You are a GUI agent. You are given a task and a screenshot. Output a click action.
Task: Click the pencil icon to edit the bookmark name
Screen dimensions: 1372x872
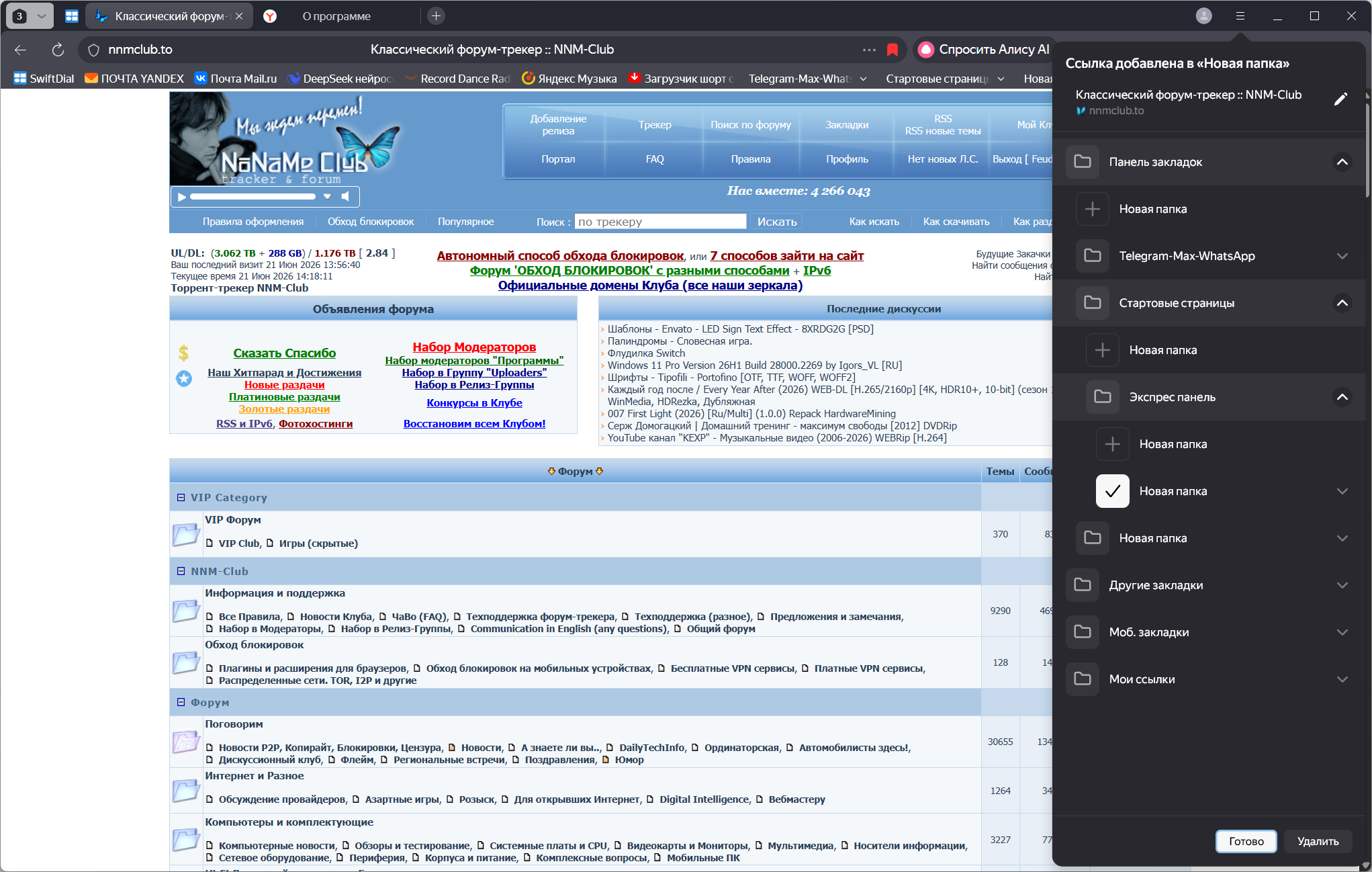pos(1340,99)
